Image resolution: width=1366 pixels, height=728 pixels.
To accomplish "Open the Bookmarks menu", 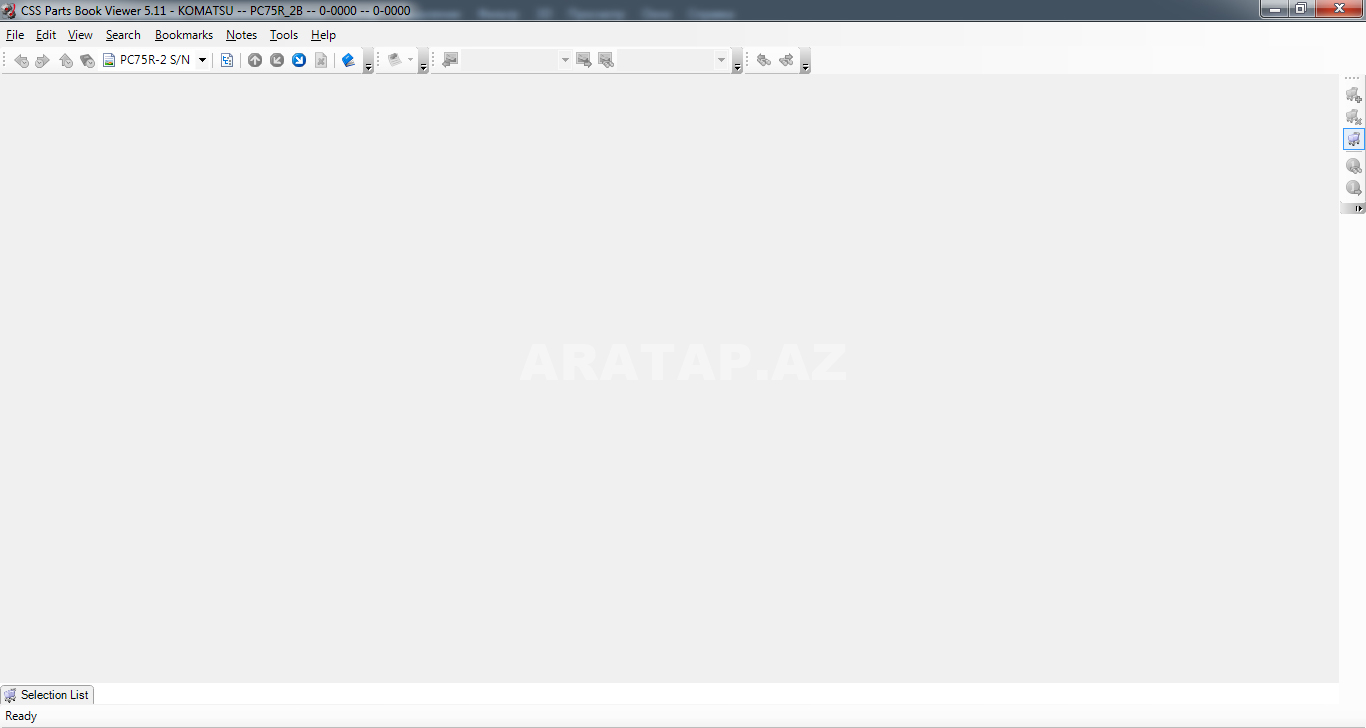I will [x=184, y=35].
